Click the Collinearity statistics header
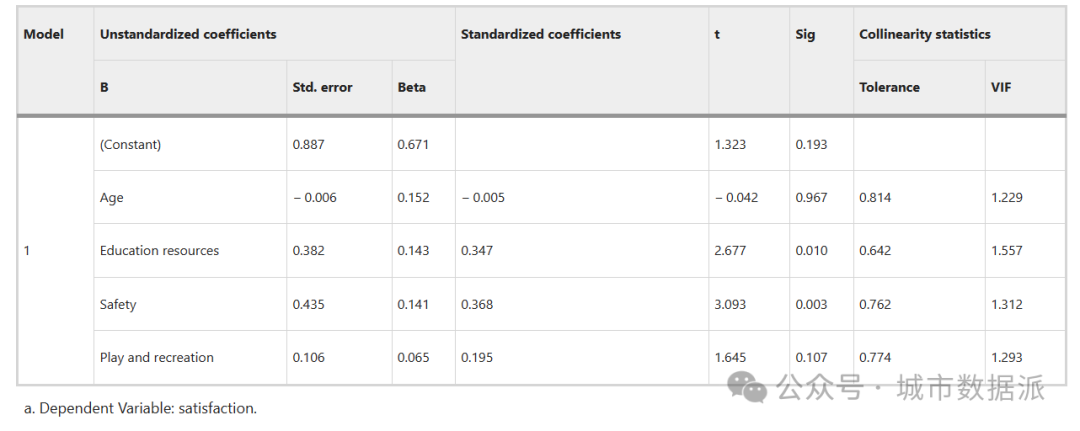This screenshot has height=431, width=1080. pyautogui.click(x=925, y=34)
